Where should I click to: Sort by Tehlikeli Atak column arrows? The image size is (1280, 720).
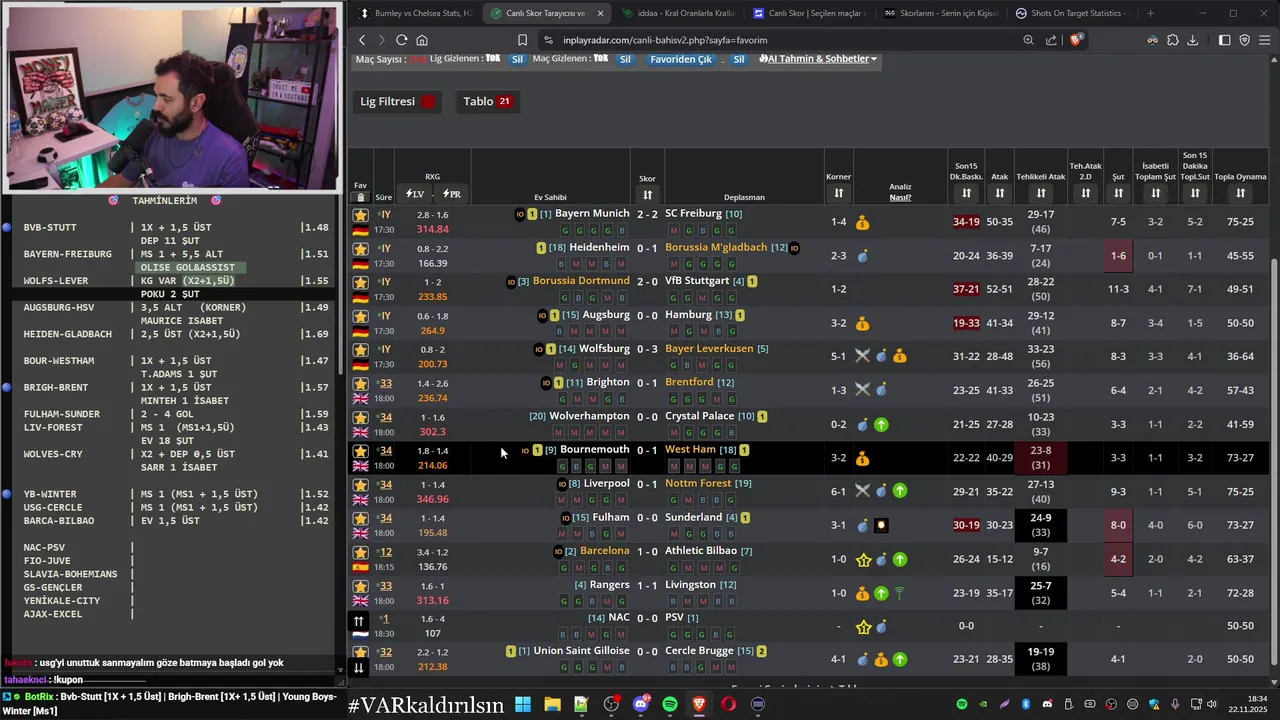click(1041, 193)
